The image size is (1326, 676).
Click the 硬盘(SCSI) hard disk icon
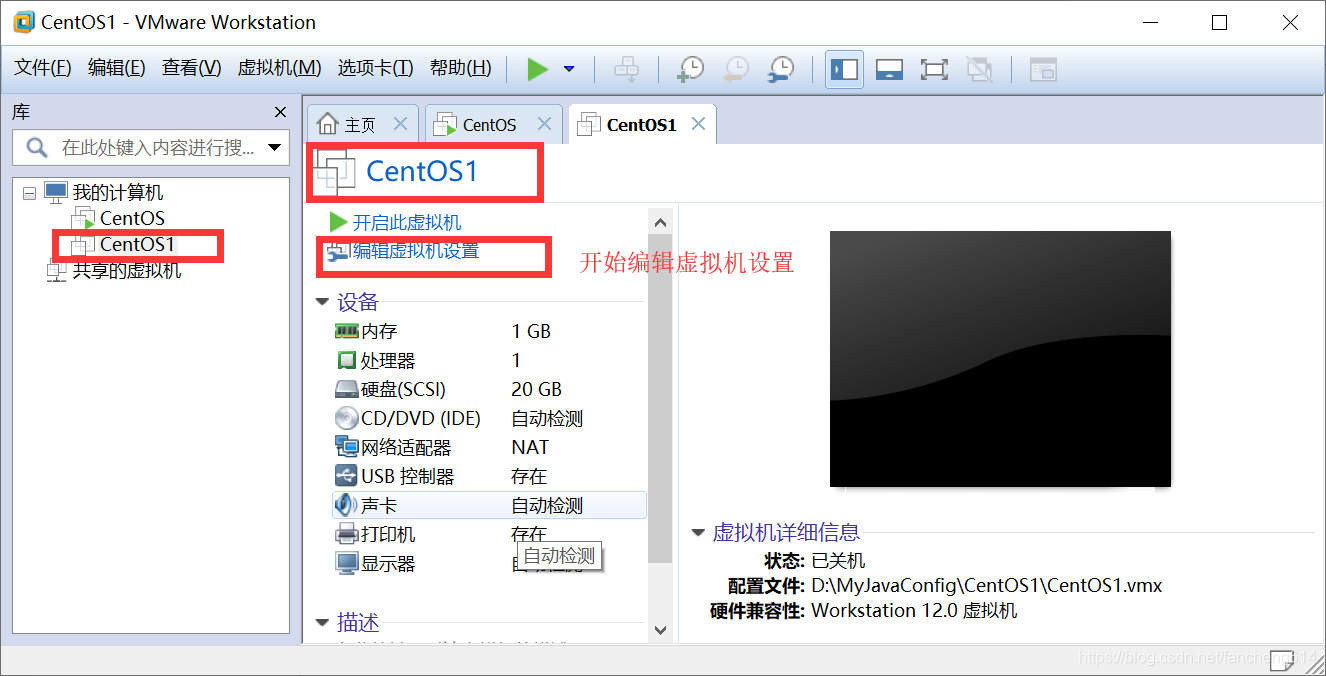tap(346, 389)
